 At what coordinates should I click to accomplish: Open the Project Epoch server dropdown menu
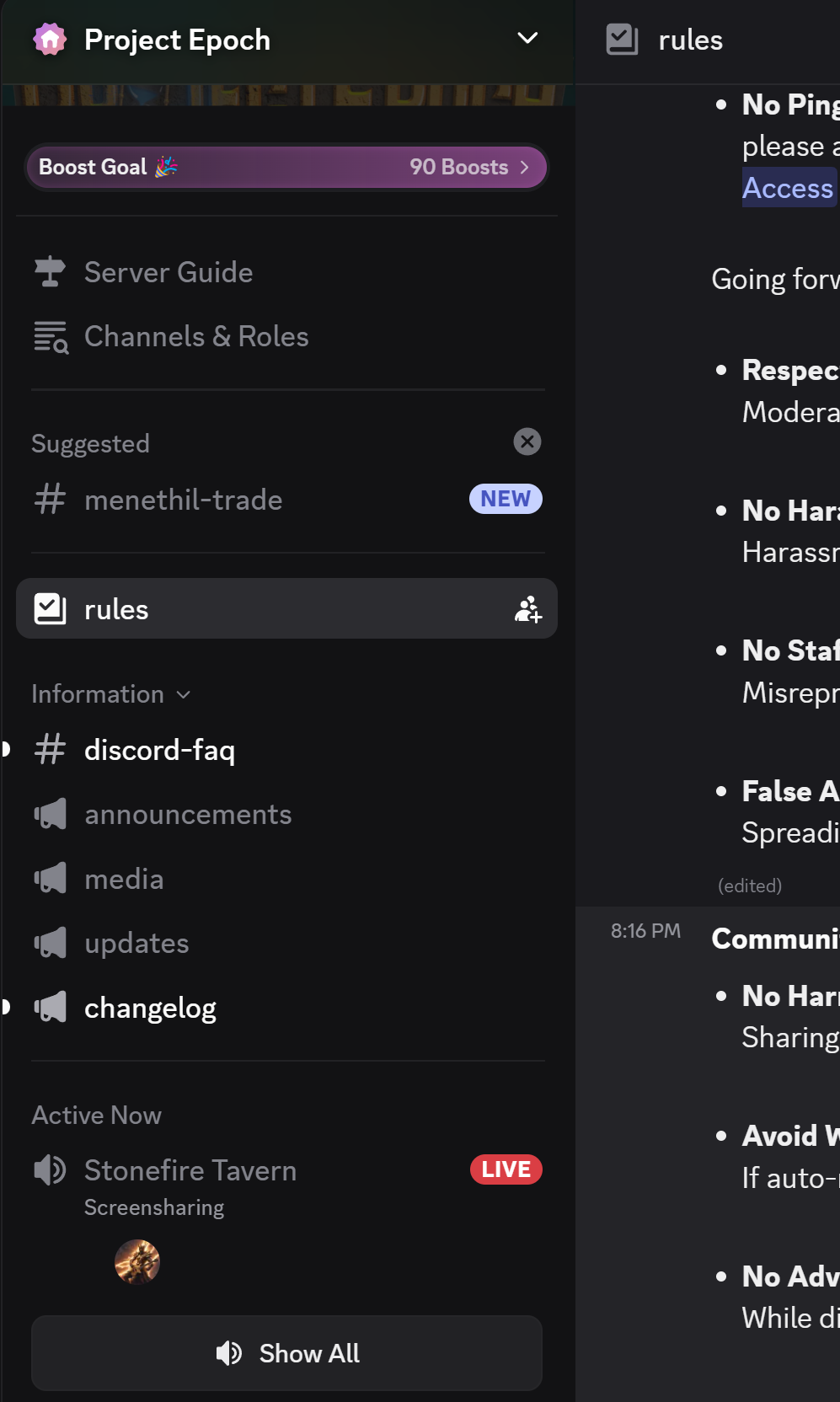coord(527,39)
